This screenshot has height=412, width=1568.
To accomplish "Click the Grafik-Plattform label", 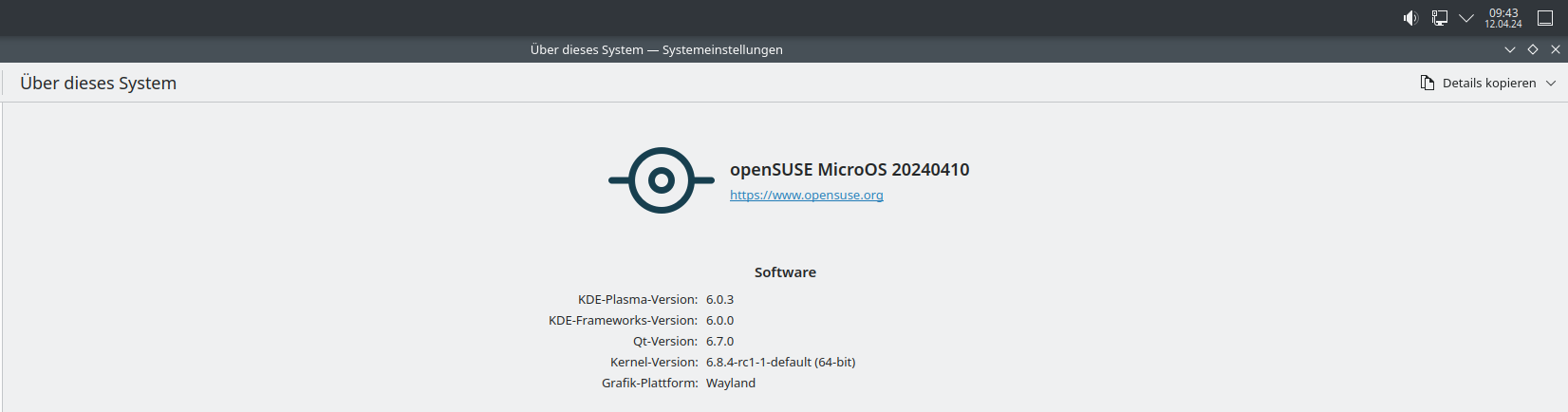I will 650,383.
